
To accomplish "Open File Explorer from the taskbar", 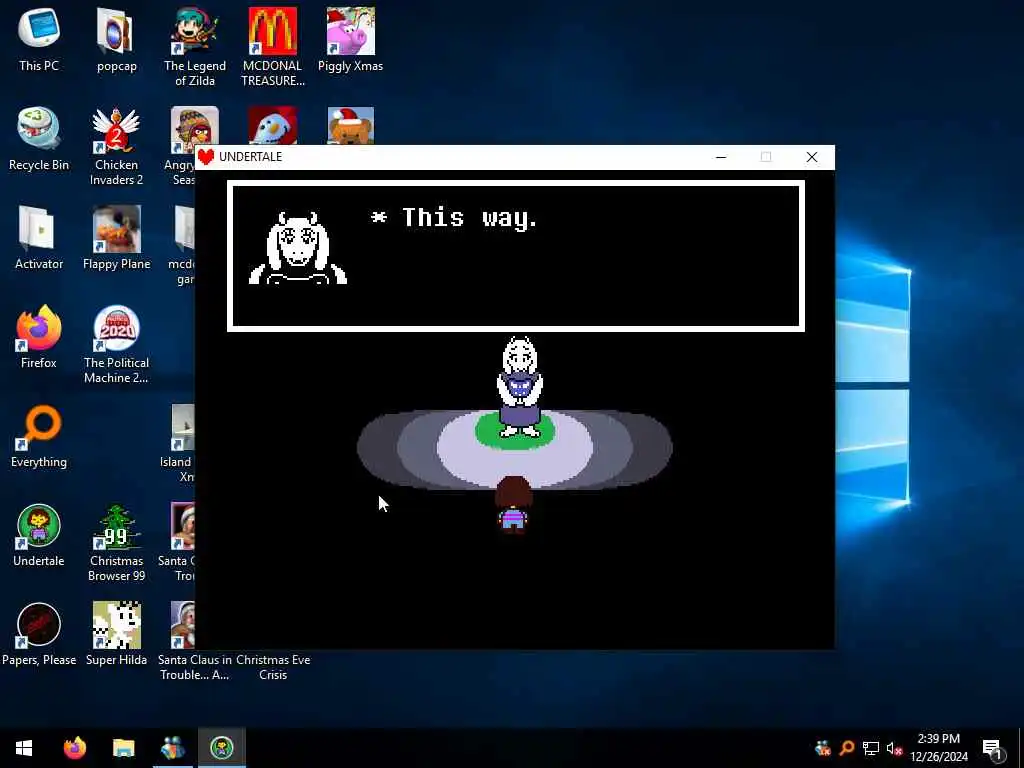I will click(x=123, y=748).
